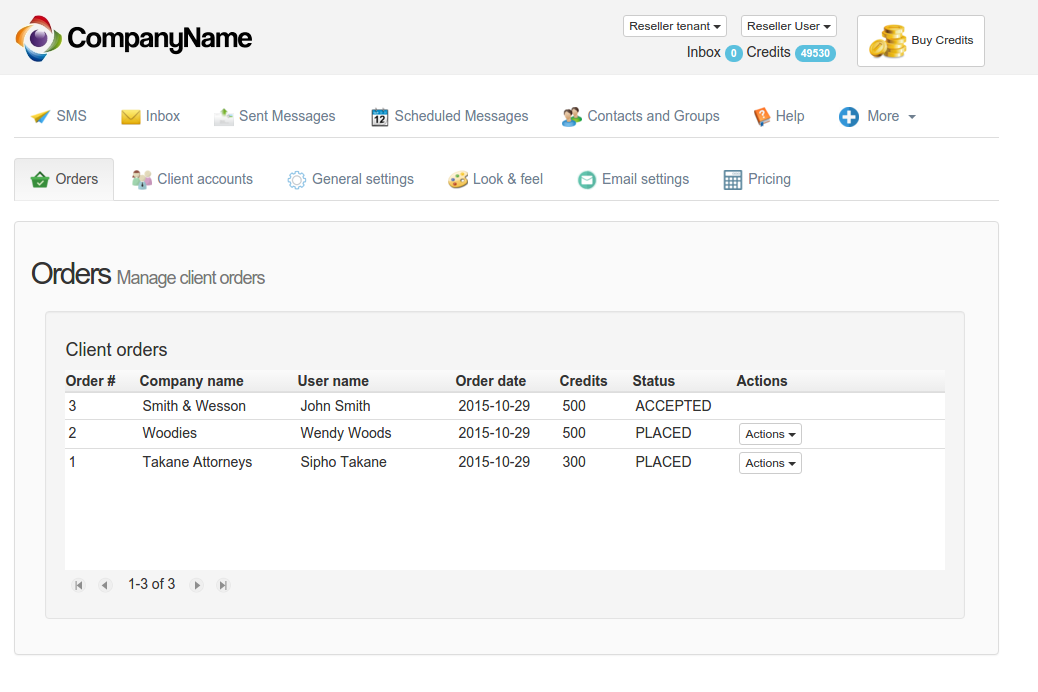Screen dimensions: 1038x692
Task: Open Actions dropdown for Takane Attorneys order
Action: [770, 463]
